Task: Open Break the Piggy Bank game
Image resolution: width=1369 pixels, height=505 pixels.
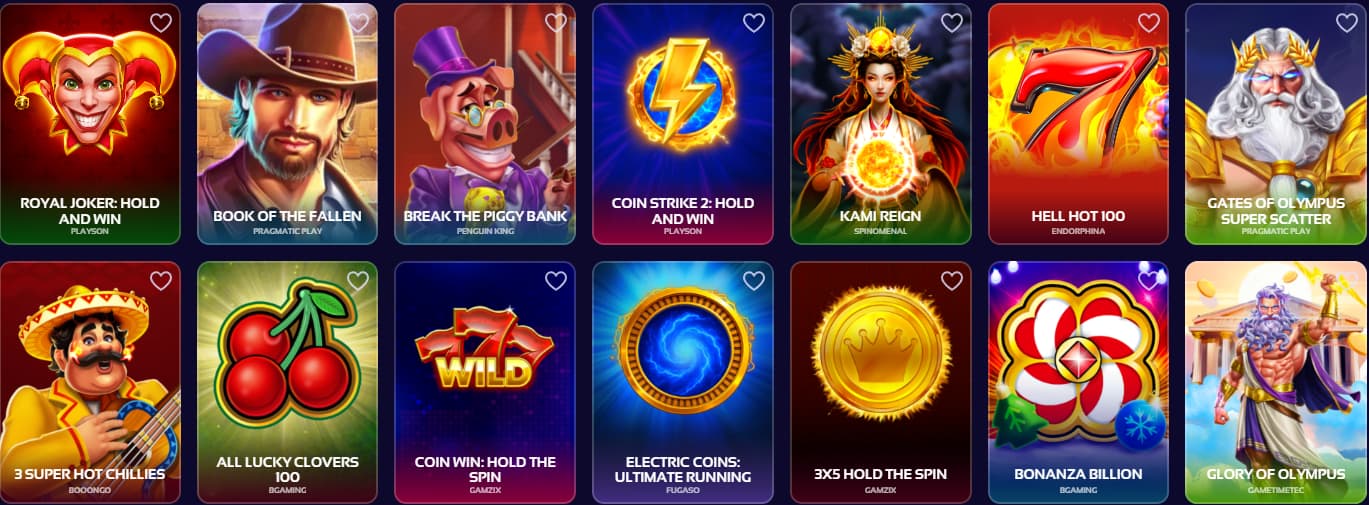Action: (x=485, y=124)
